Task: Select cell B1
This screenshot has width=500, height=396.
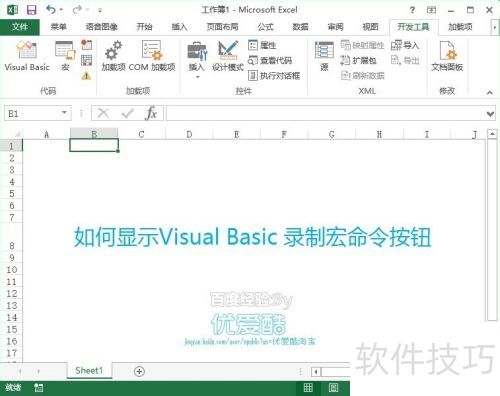Action: pos(94,145)
